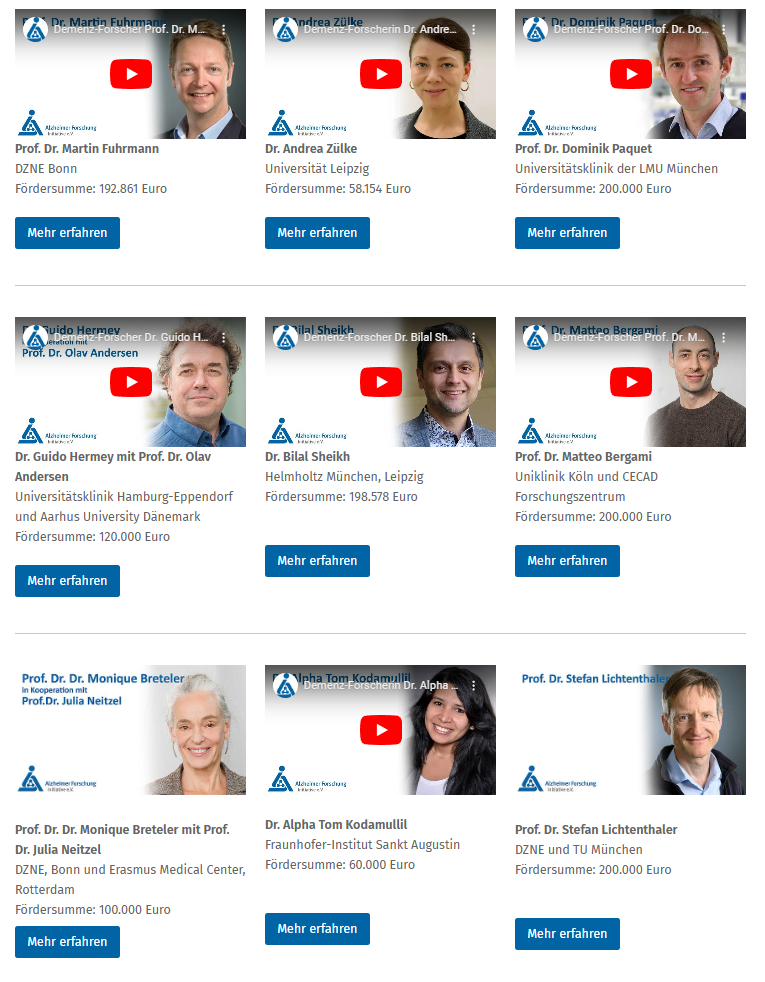765x982 pixels.
Task: Click Mehr erfahren under Martin Fuhrmann
Action: (68, 233)
